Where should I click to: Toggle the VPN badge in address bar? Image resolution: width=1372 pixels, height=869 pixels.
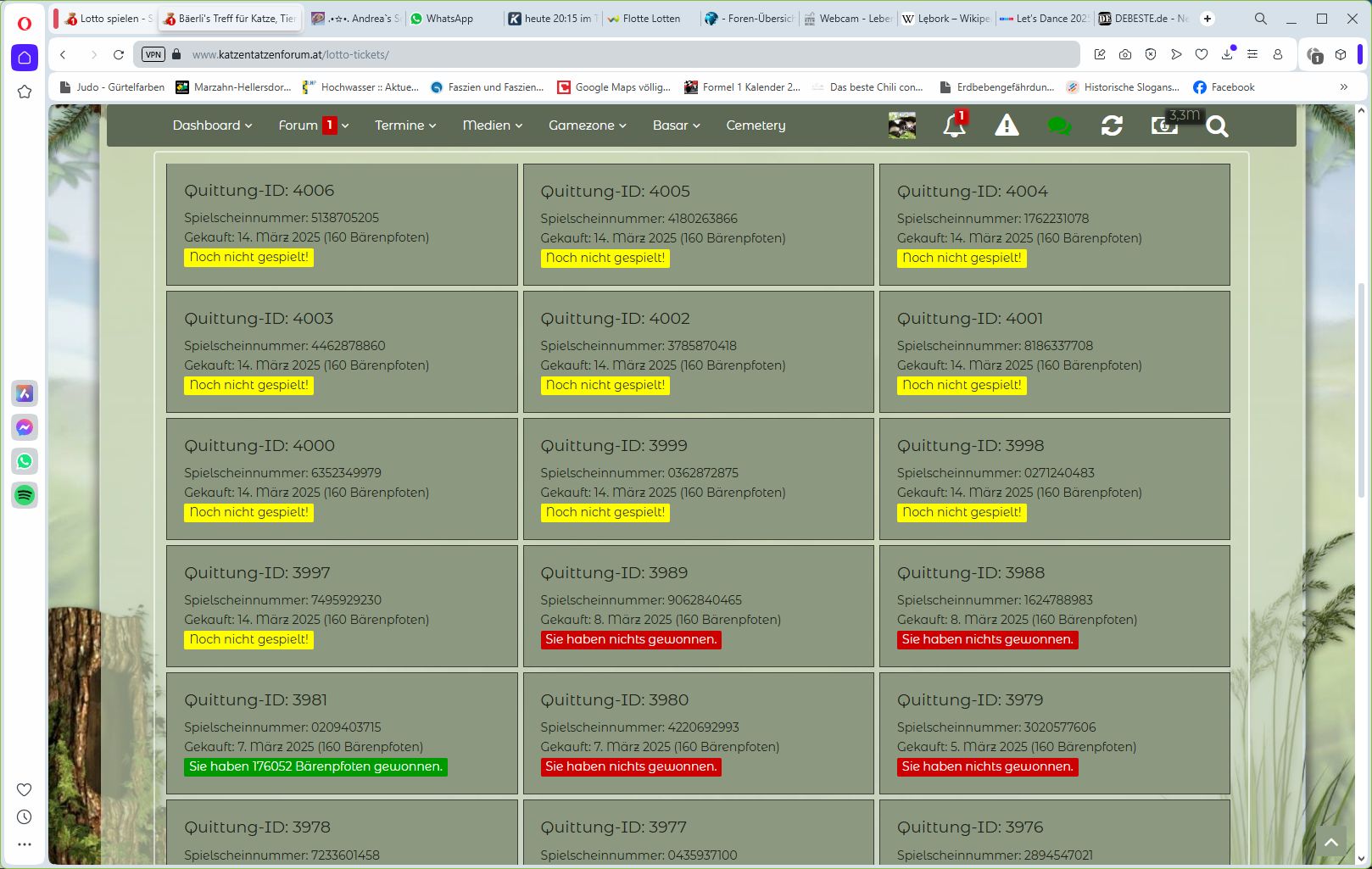click(153, 54)
